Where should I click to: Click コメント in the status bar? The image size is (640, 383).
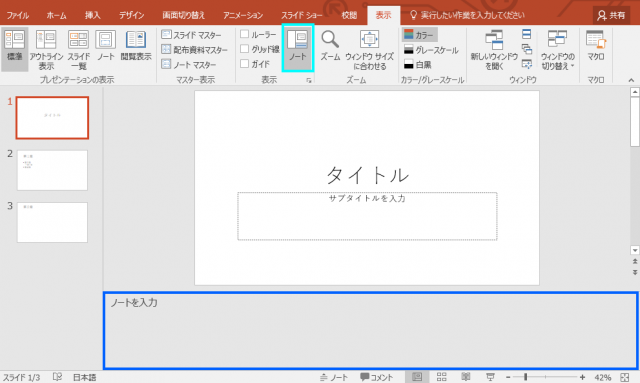(x=376, y=377)
